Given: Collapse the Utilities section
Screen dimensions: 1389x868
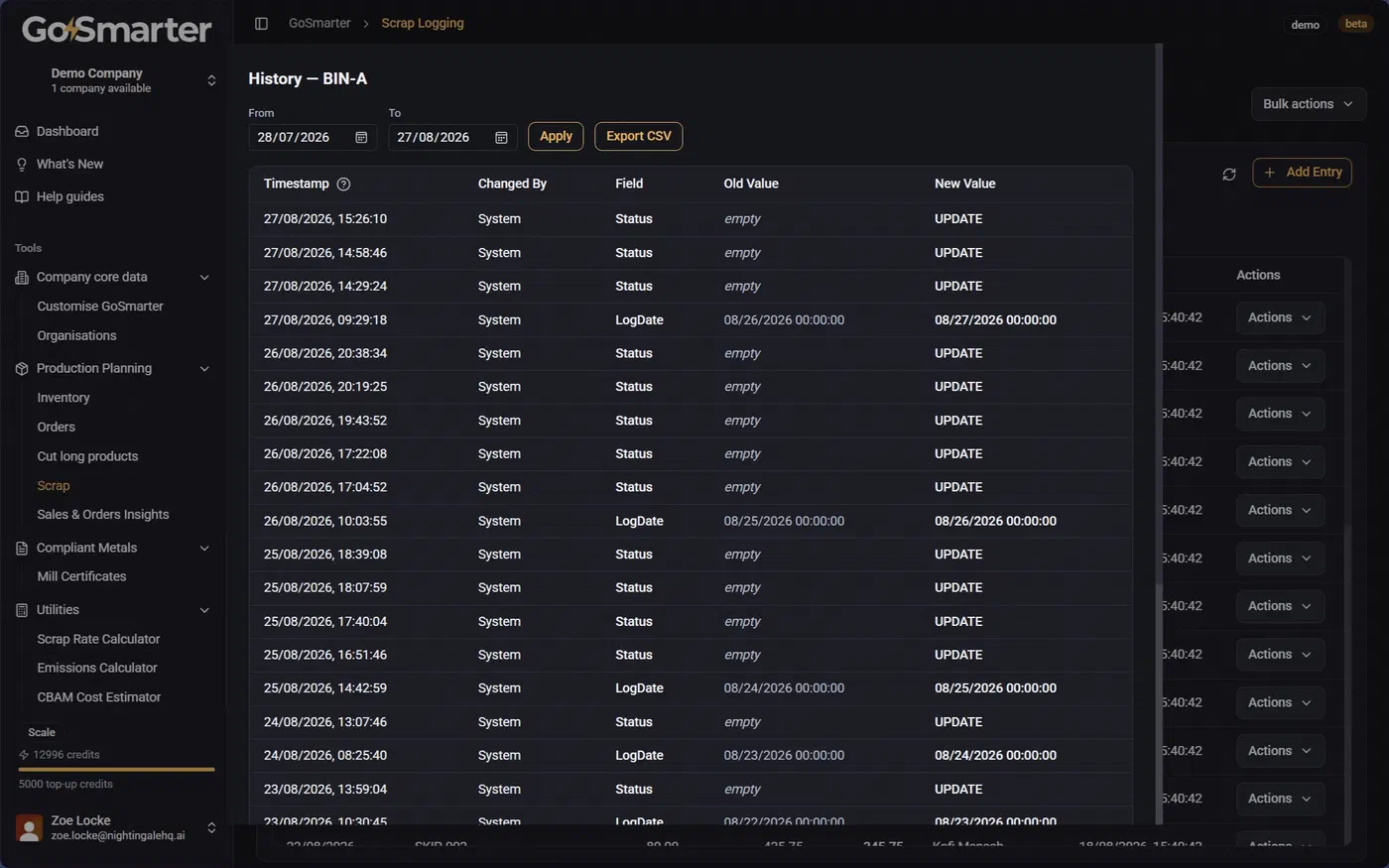Looking at the screenshot, I should coord(204,610).
